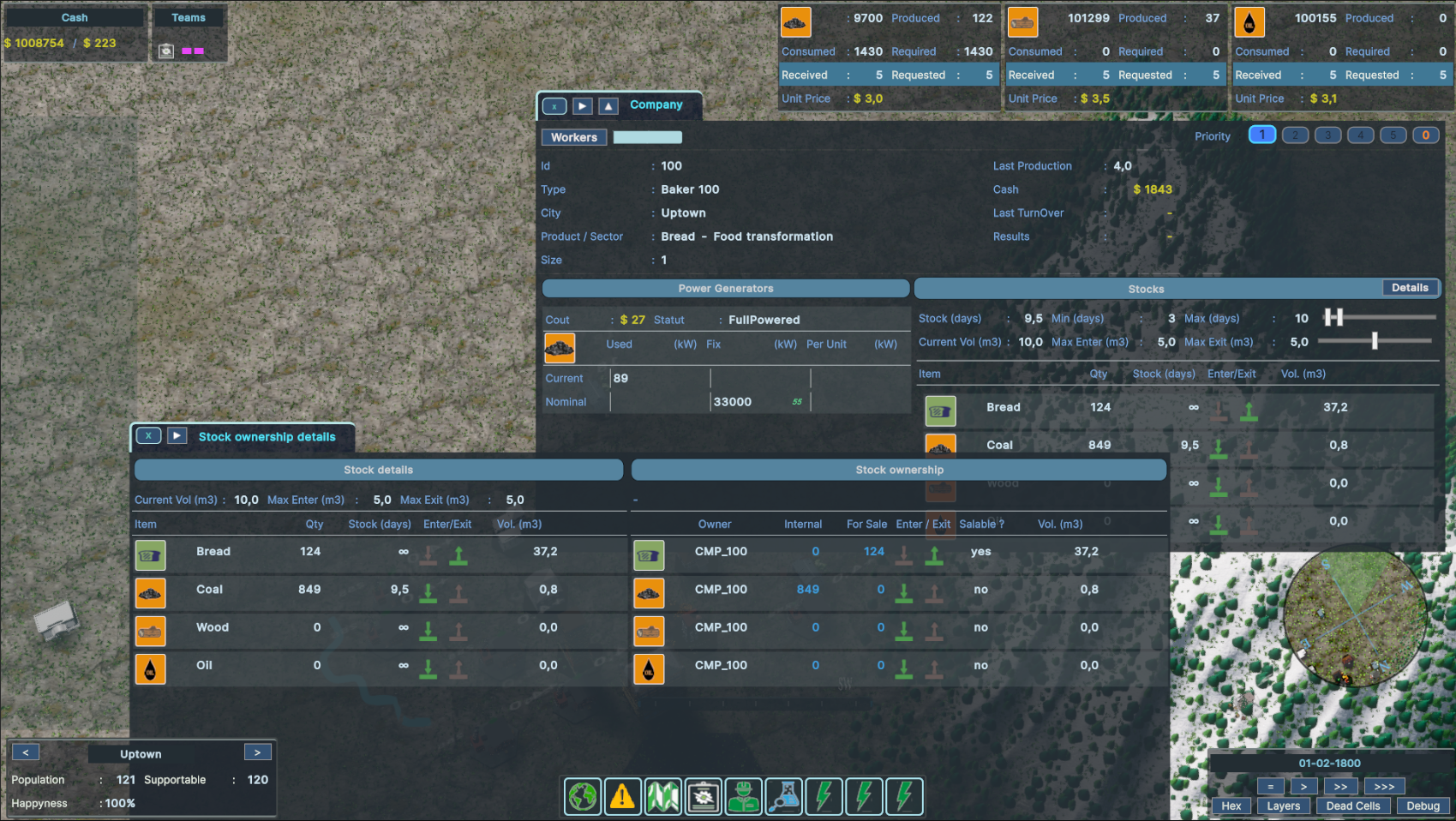Open the research flask icon
This screenshot has height=821, width=1456.
pos(784,796)
